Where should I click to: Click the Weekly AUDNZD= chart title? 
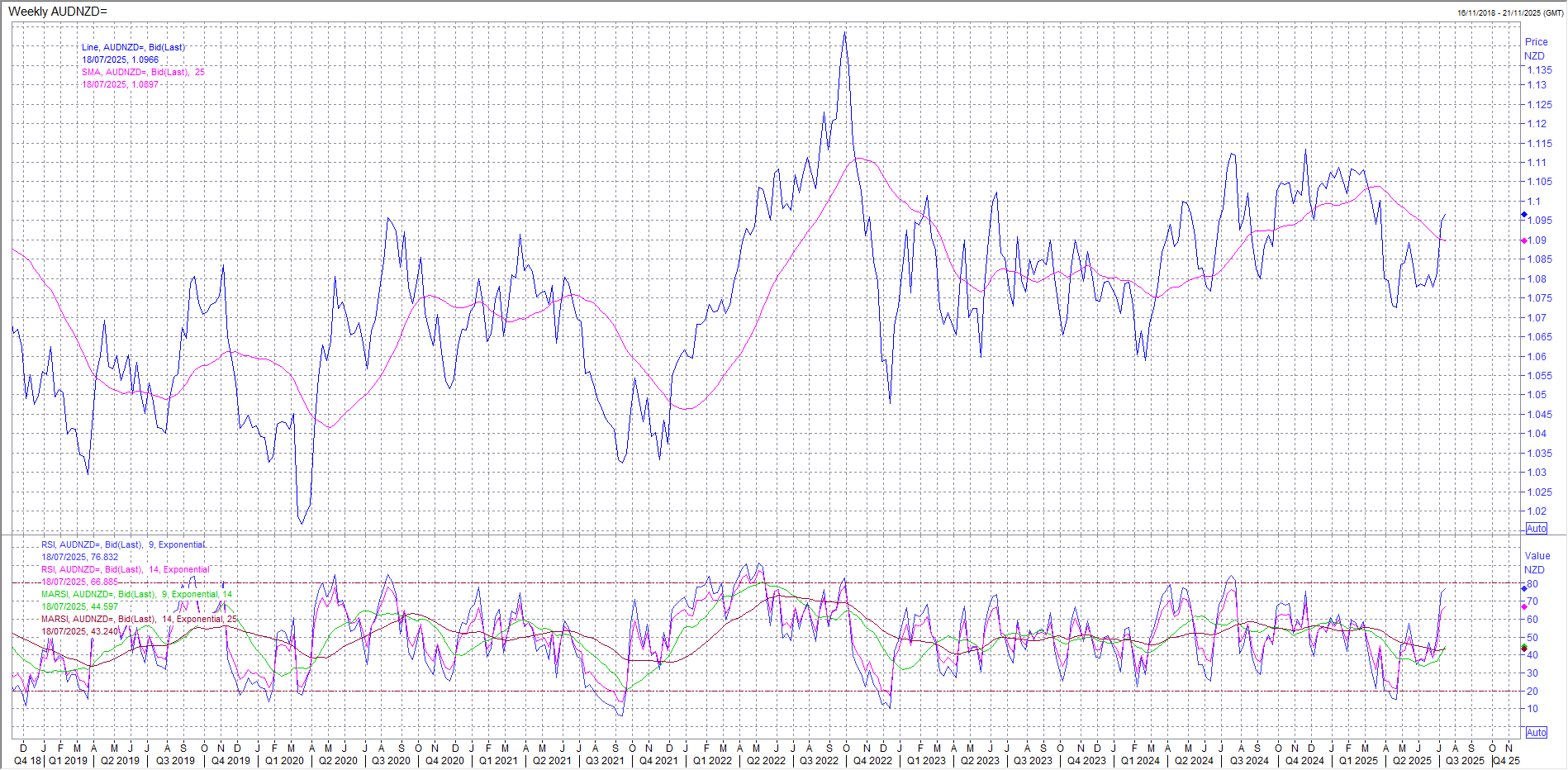point(58,12)
